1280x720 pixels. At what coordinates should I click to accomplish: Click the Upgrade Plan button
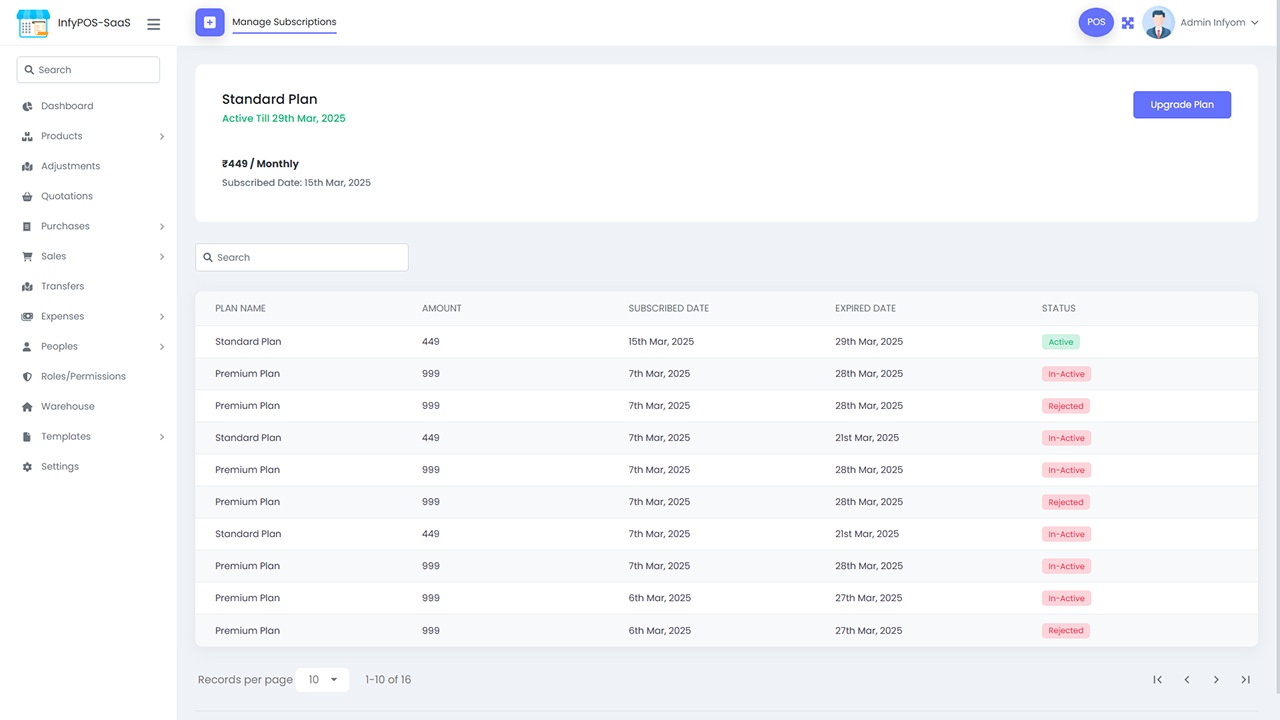tap(1182, 104)
